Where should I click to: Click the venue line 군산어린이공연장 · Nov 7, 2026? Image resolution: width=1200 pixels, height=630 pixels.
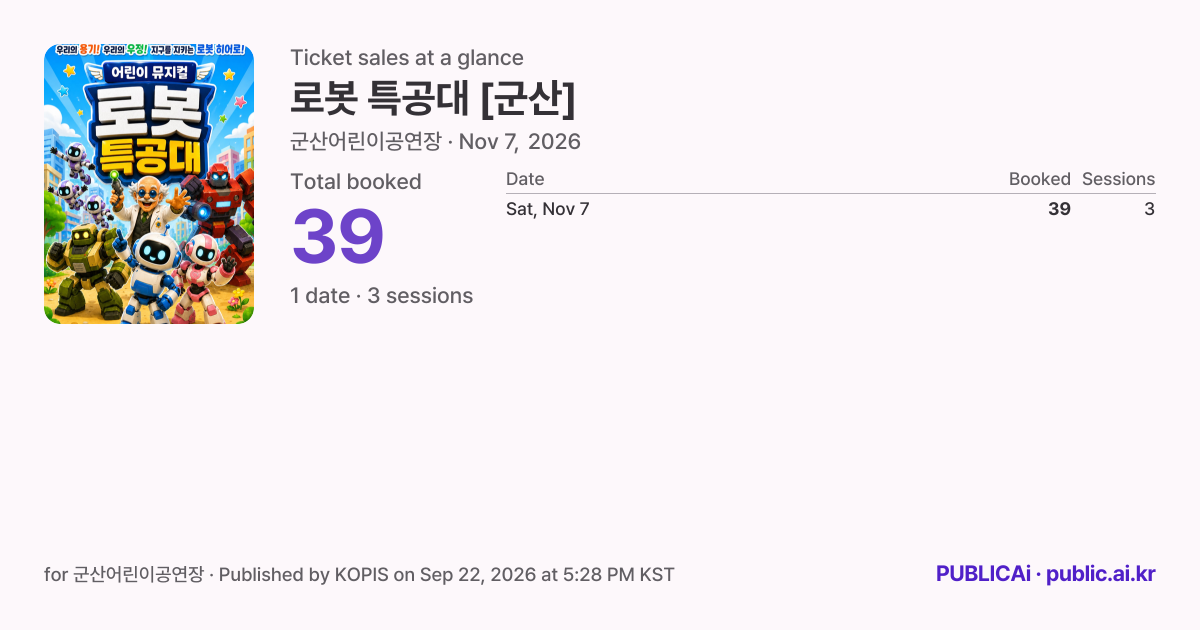(435, 142)
